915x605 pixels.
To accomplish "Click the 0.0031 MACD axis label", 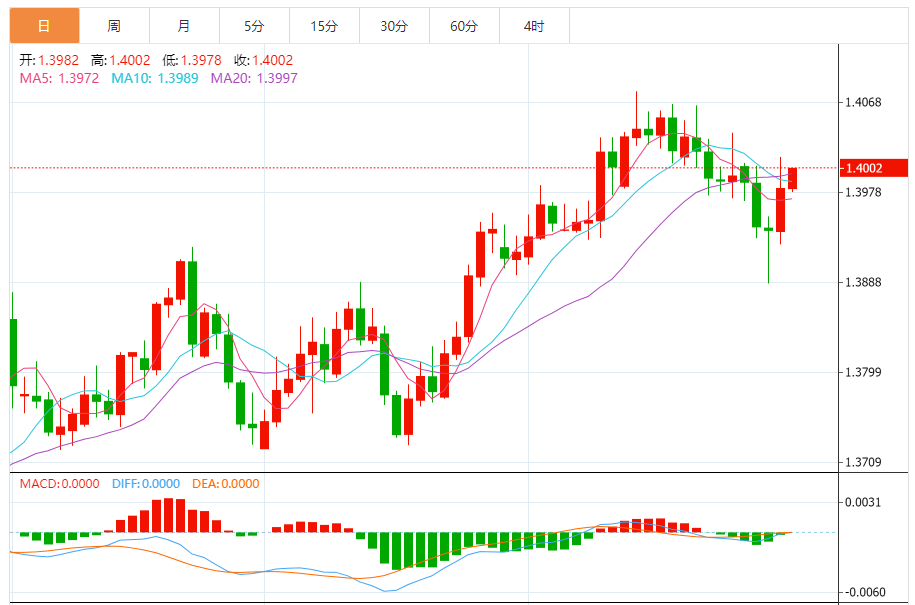I will coord(866,502).
